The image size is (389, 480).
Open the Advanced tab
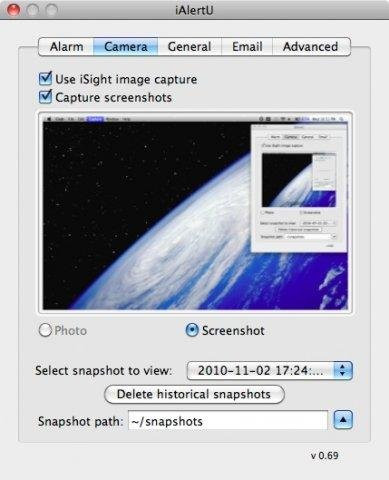tap(311, 47)
